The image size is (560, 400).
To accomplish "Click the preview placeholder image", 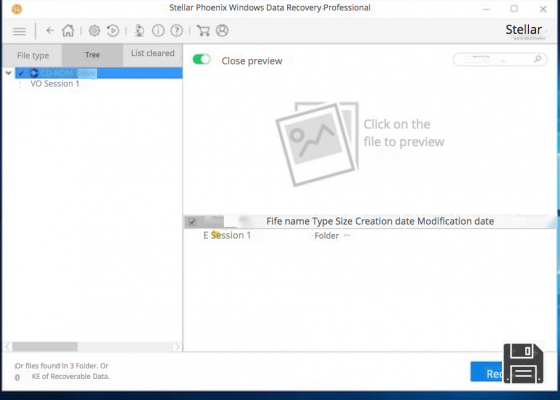I will (x=317, y=144).
